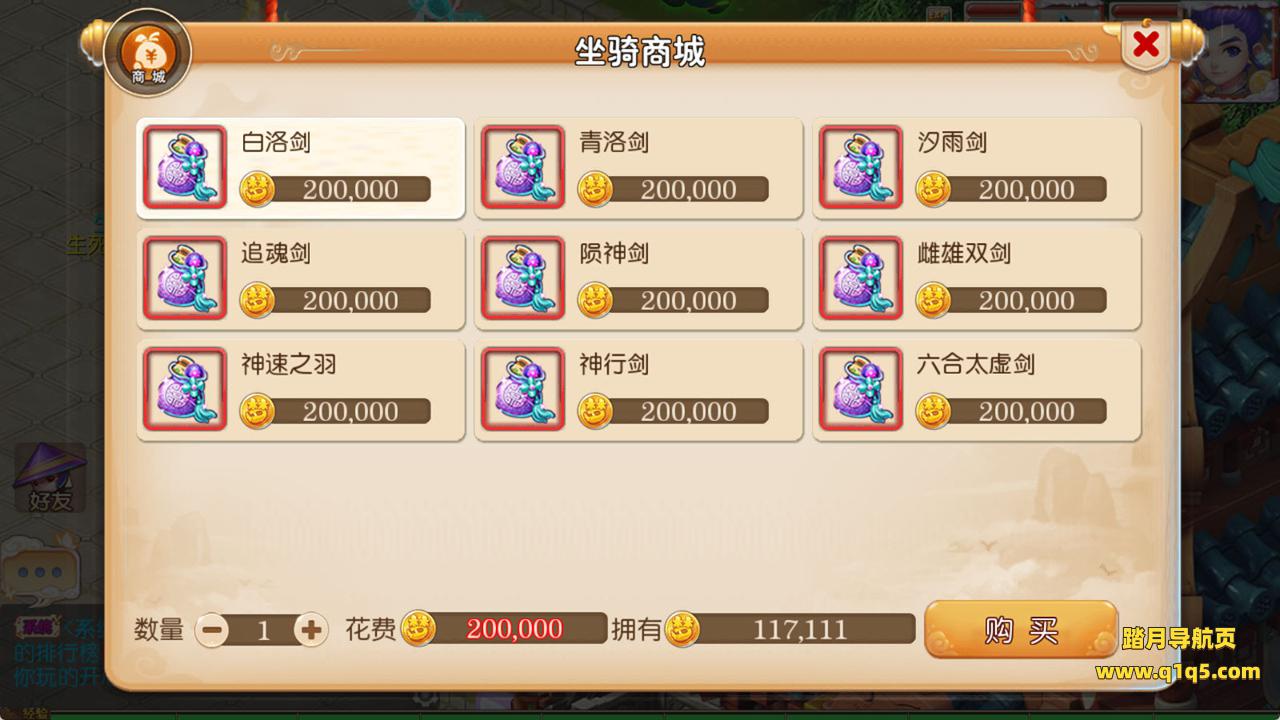This screenshot has width=1280, height=720.
Task: Decrease quantity with the minus button
Action: click(x=212, y=630)
